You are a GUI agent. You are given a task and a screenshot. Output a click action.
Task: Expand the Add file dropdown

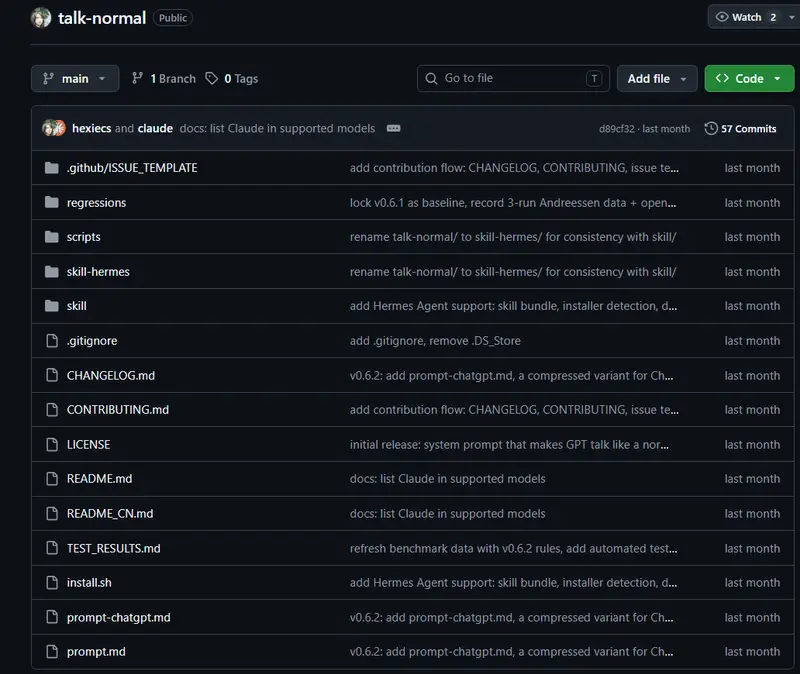657,79
